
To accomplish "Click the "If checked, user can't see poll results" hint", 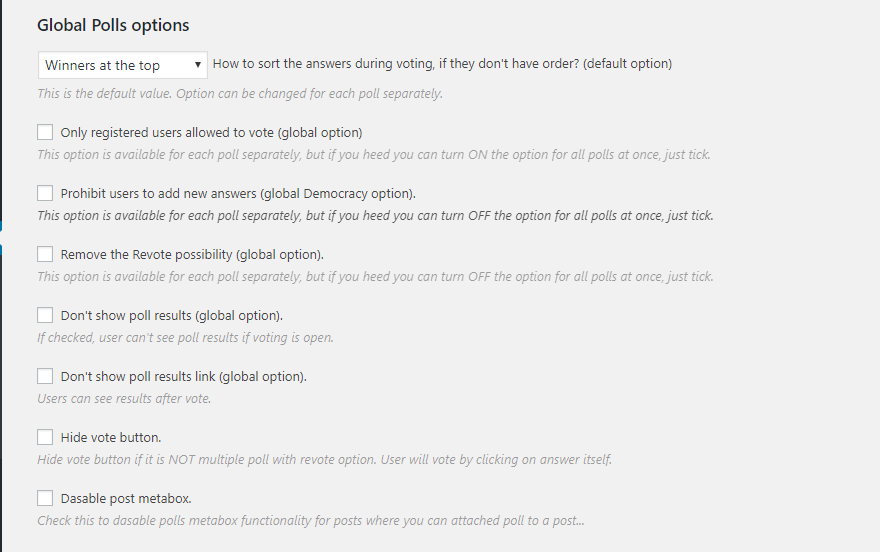I will coord(185,338).
